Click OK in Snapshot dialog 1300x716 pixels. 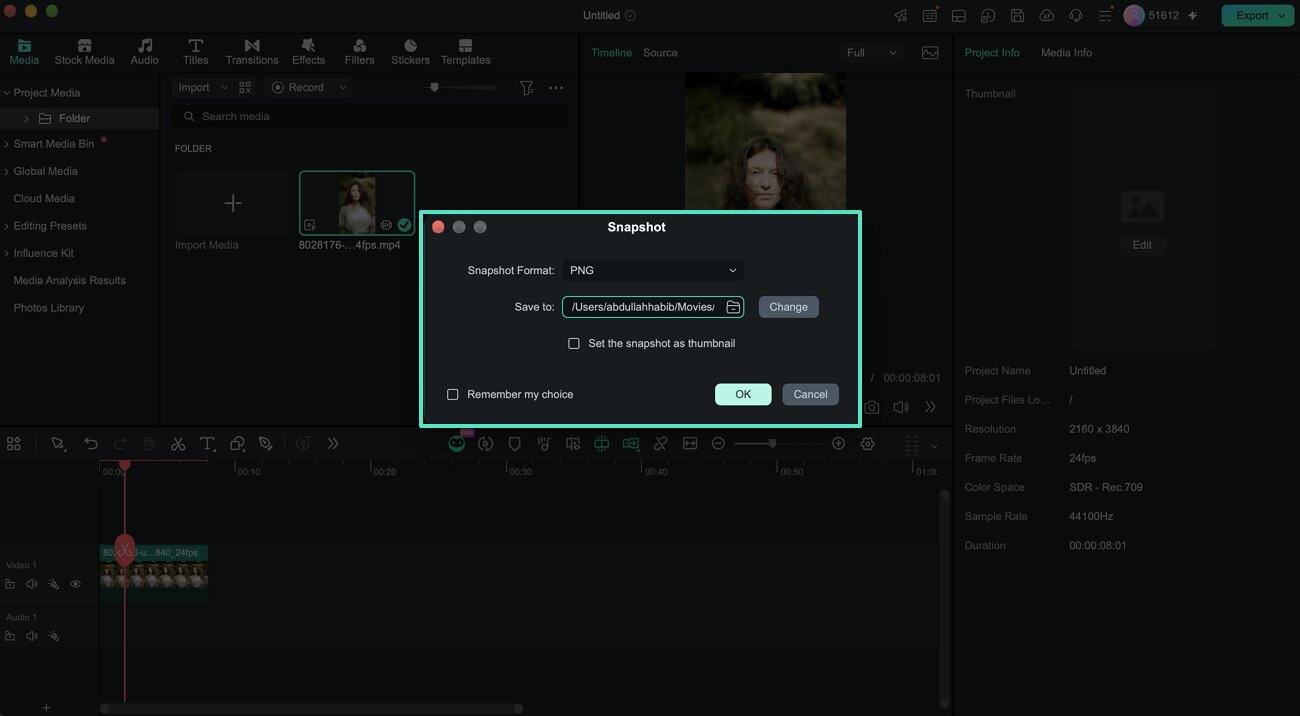pos(743,394)
